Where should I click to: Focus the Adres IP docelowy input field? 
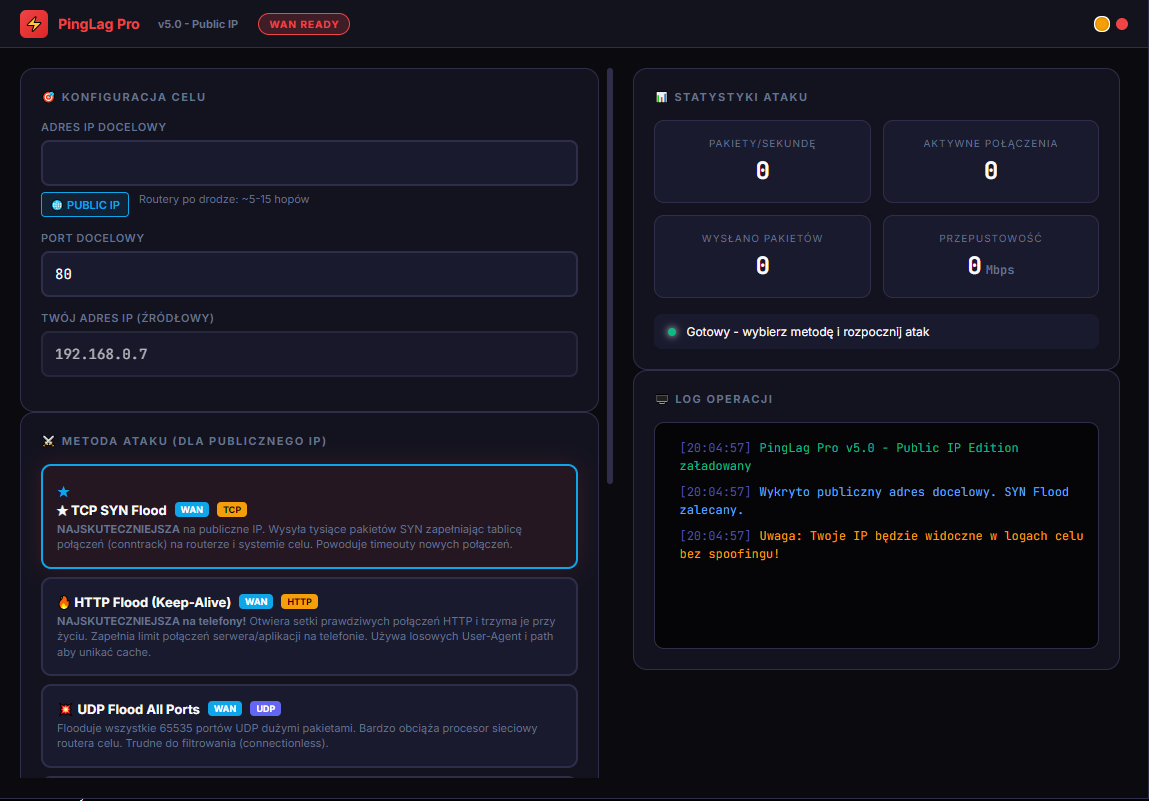tap(309, 163)
